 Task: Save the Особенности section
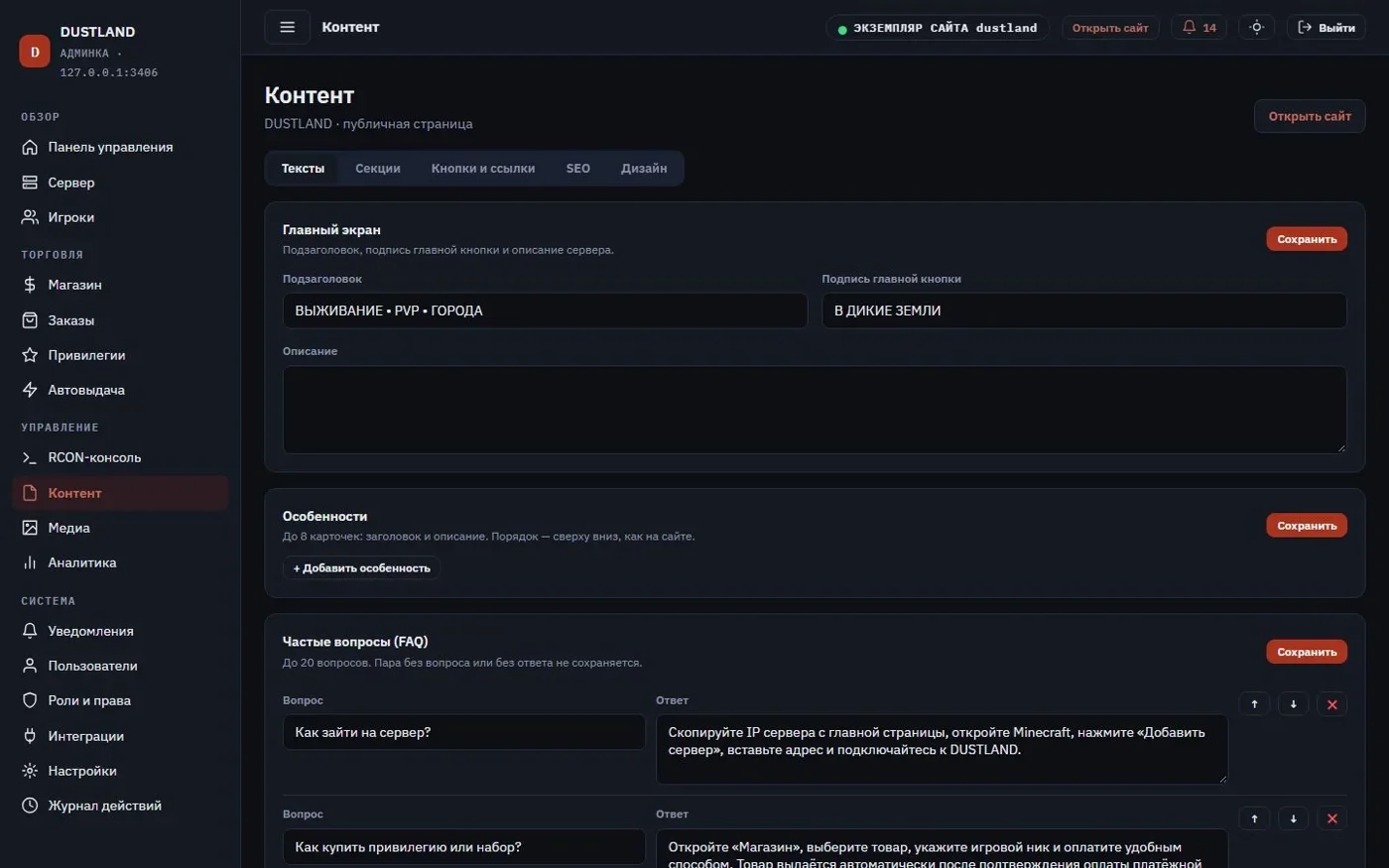(1307, 526)
